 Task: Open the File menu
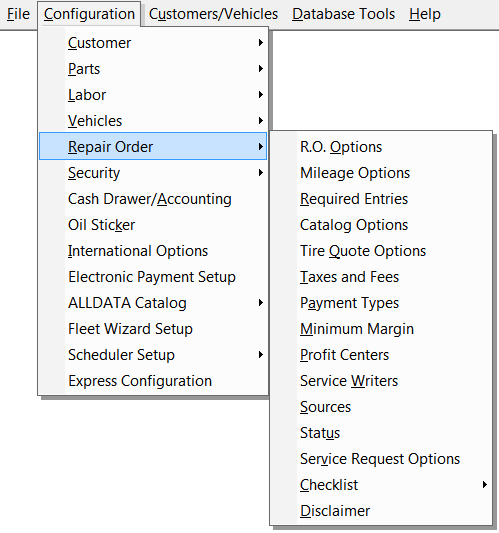click(x=18, y=14)
